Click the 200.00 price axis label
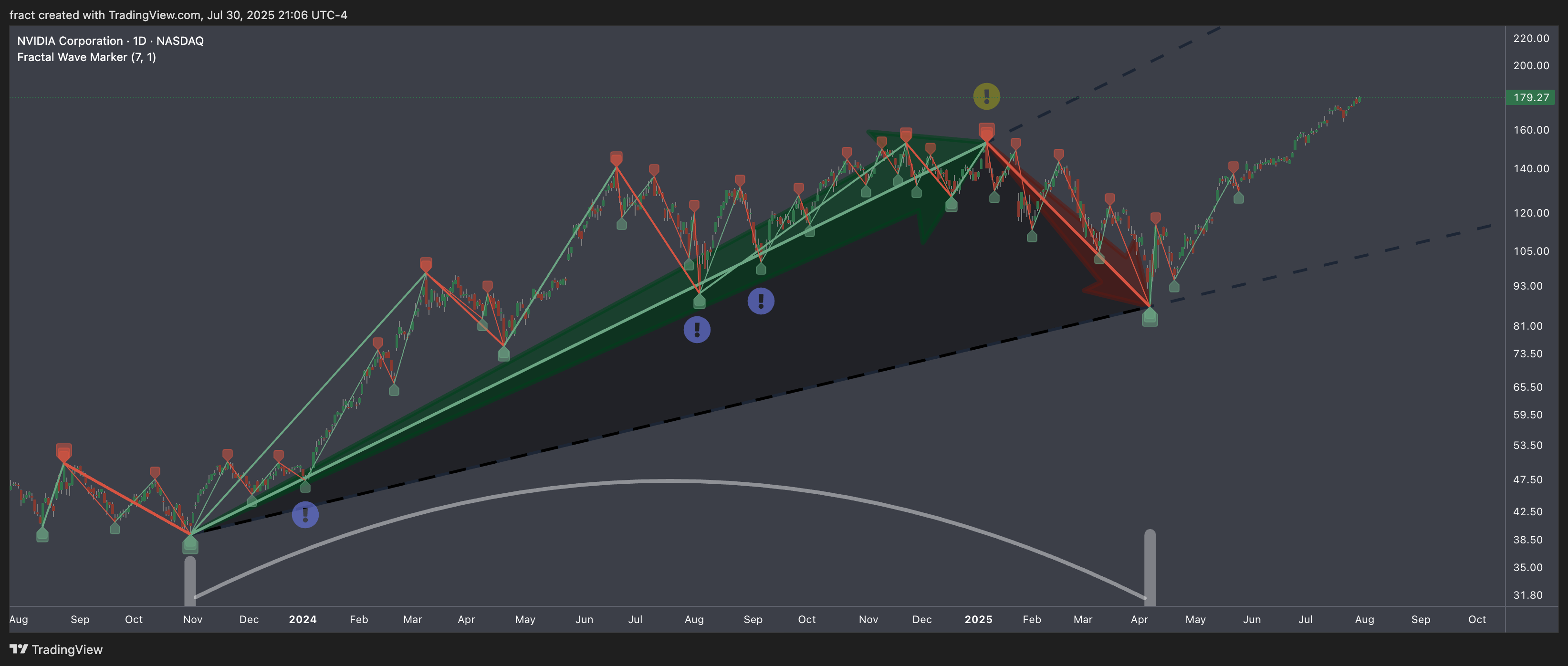 [1531, 66]
